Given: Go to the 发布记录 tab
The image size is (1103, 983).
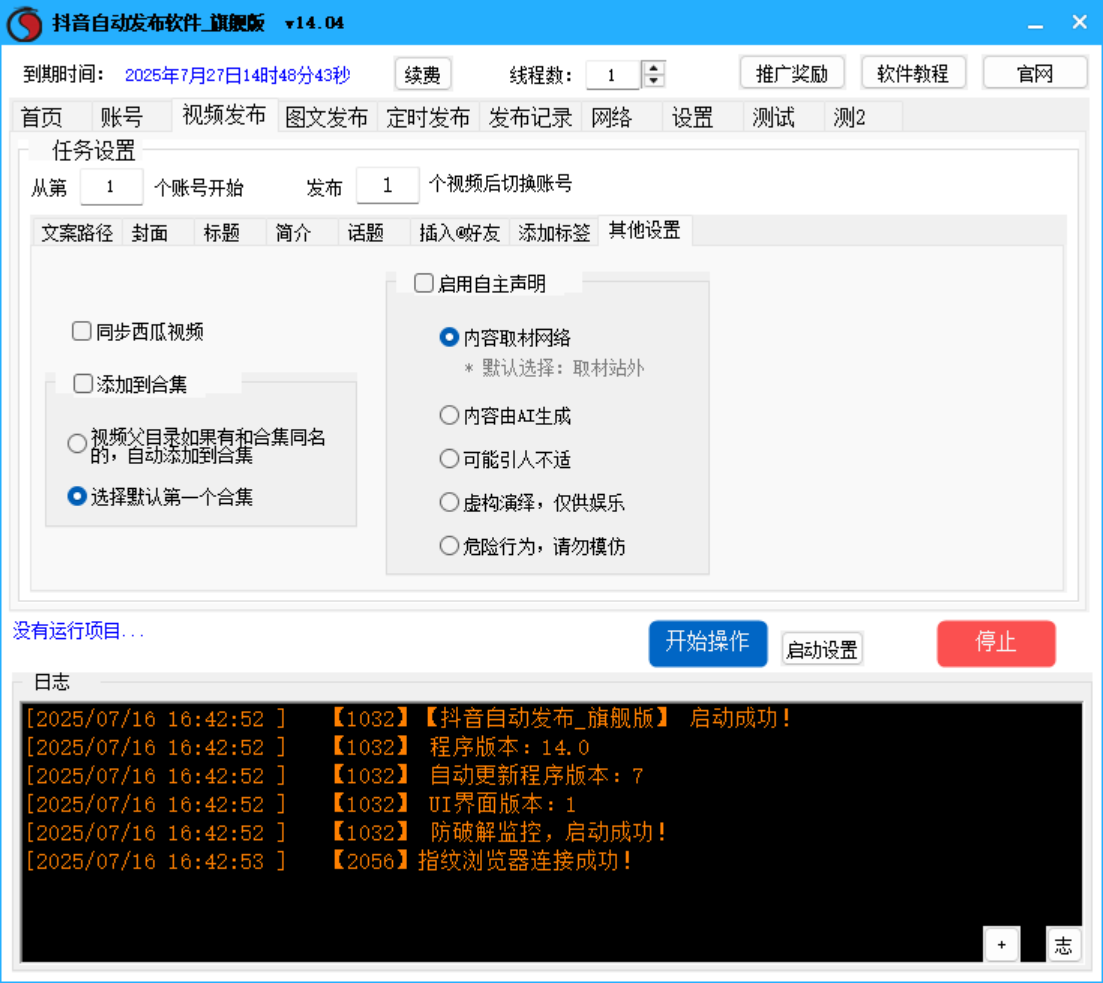Looking at the screenshot, I should [x=530, y=117].
